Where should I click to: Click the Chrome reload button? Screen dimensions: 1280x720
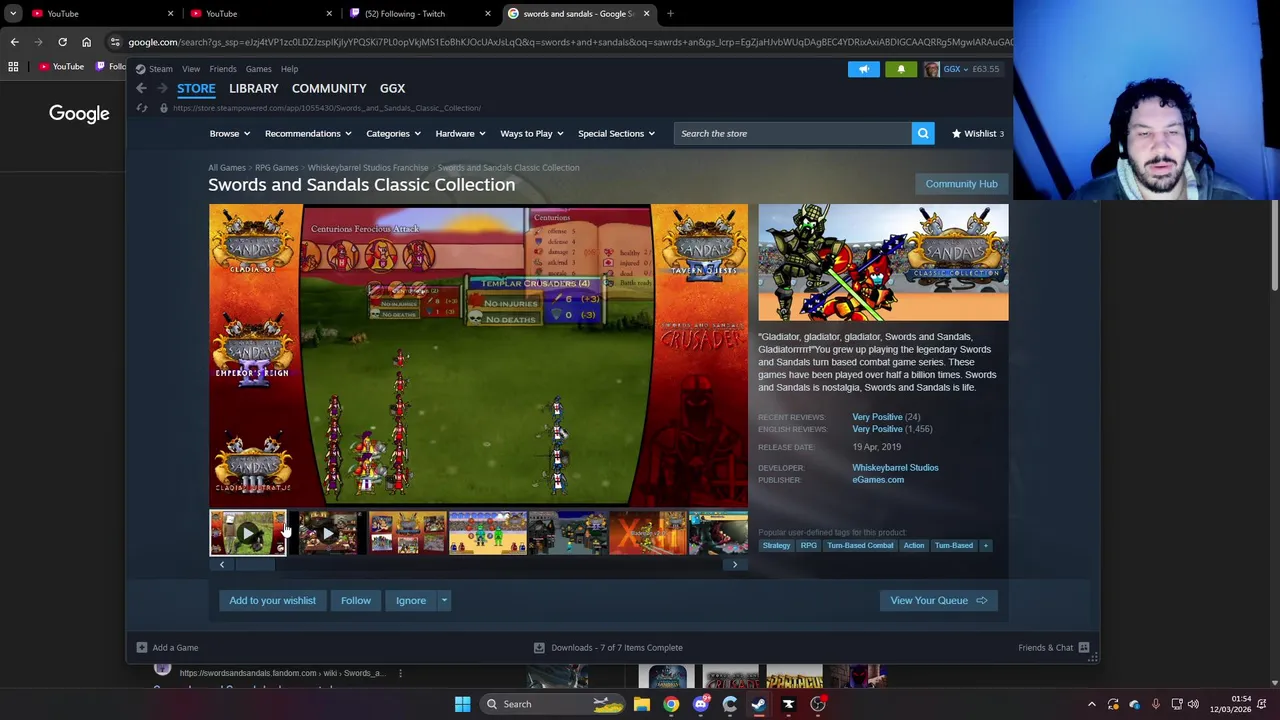point(62,42)
